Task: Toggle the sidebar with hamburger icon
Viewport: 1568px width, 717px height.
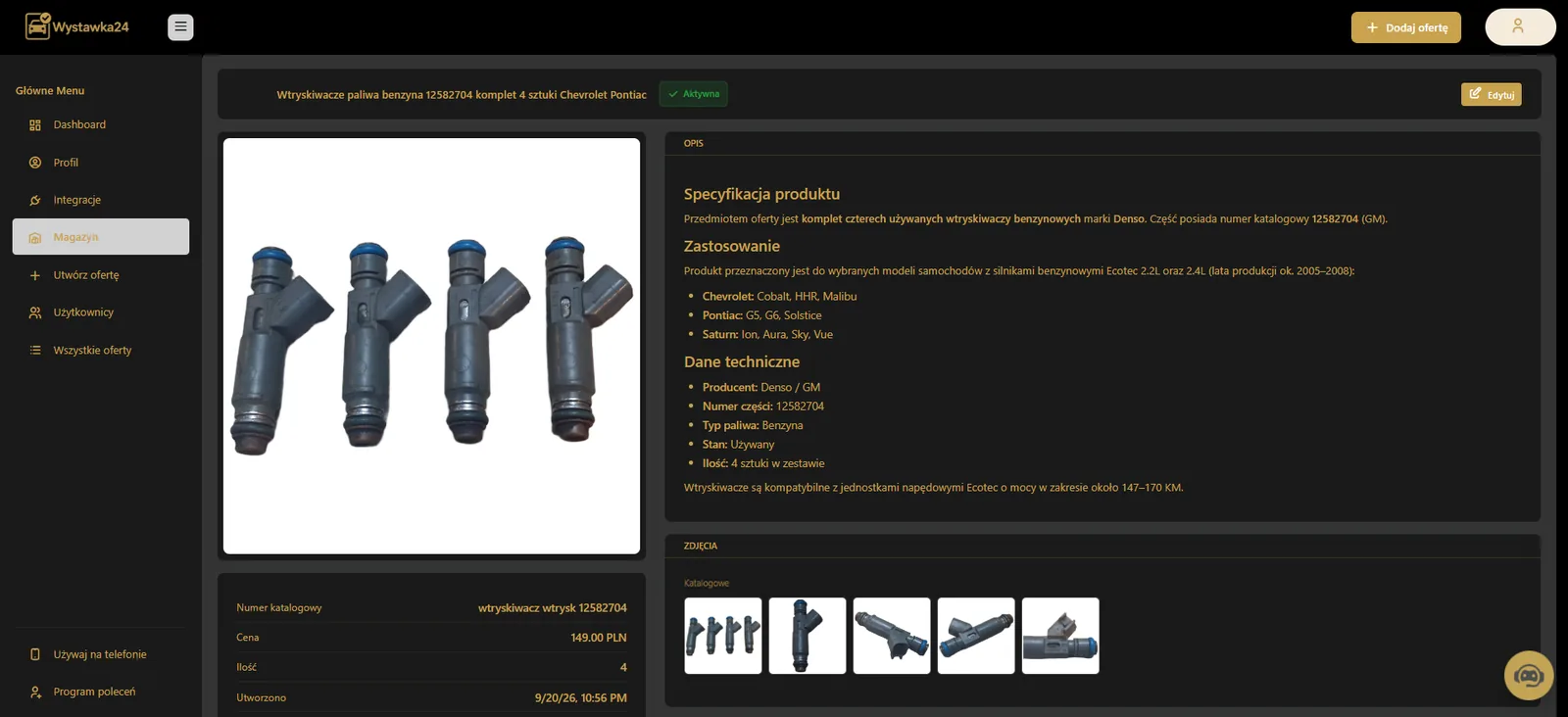Action: tap(180, 27)
